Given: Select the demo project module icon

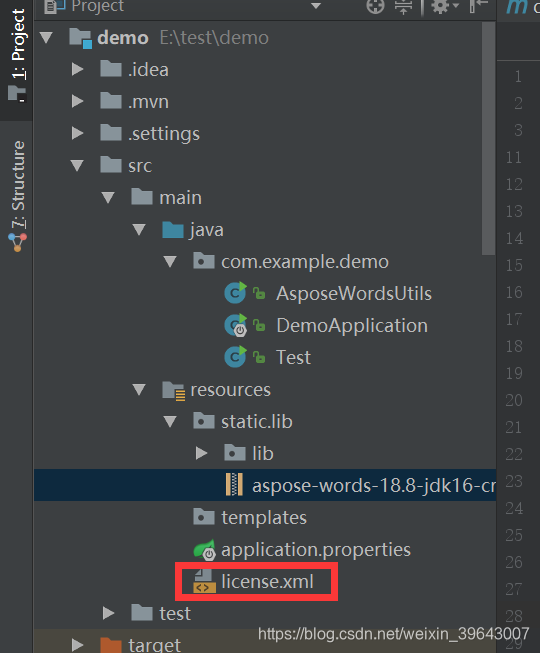Looking at the screenshot, I should click(81, 38).
